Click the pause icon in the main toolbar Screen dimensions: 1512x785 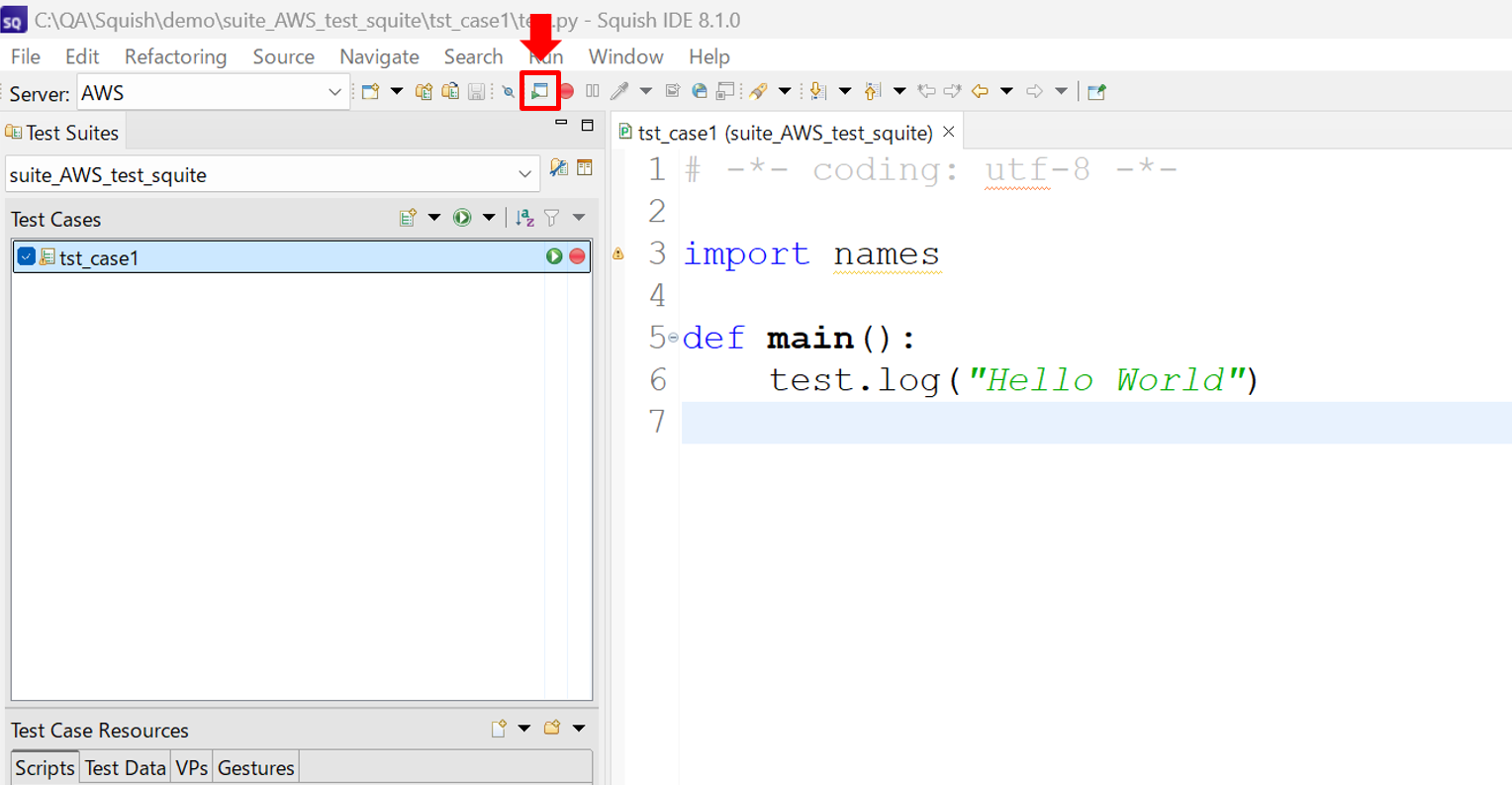[x=593, y=91]
